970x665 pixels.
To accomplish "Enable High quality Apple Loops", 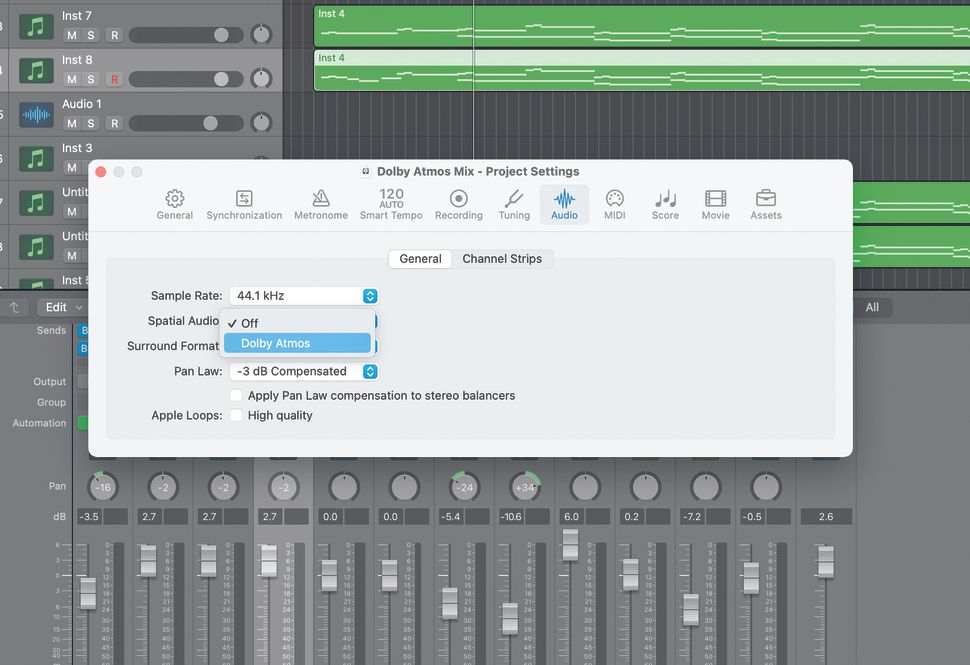I will pyautogui.click(x=236, y=415).
